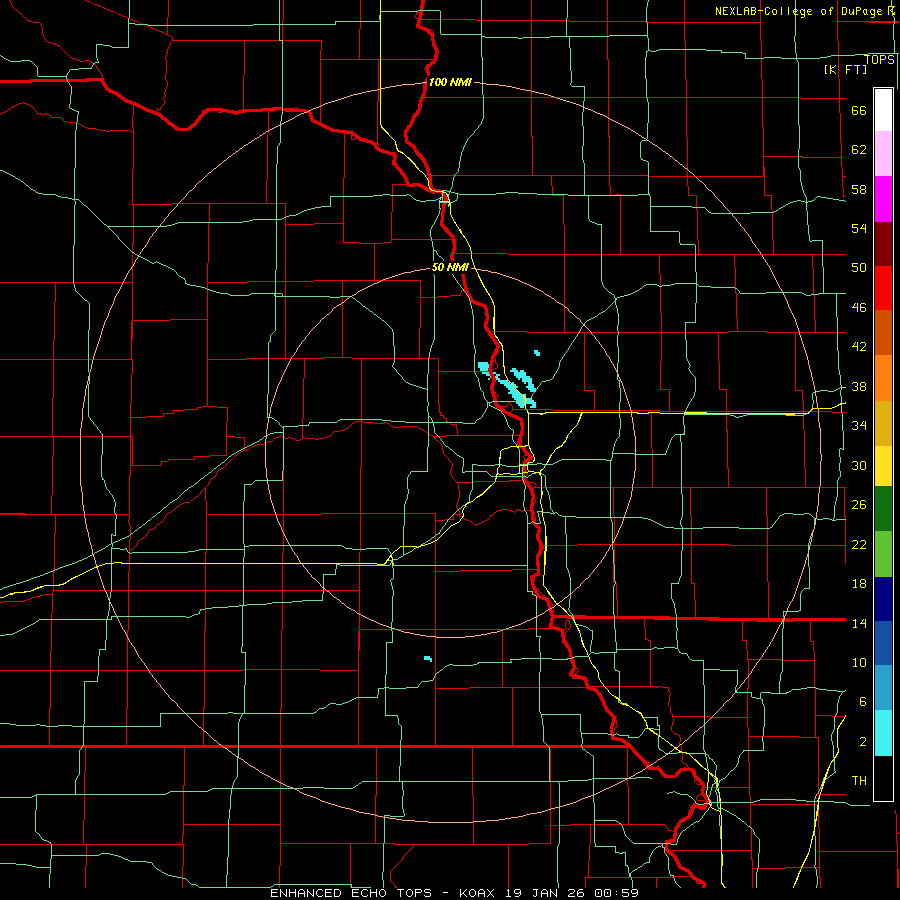This screenshot has width=900, height=900.
Task: Pick the bright orange legend swatch
Action: click(883, 378)
